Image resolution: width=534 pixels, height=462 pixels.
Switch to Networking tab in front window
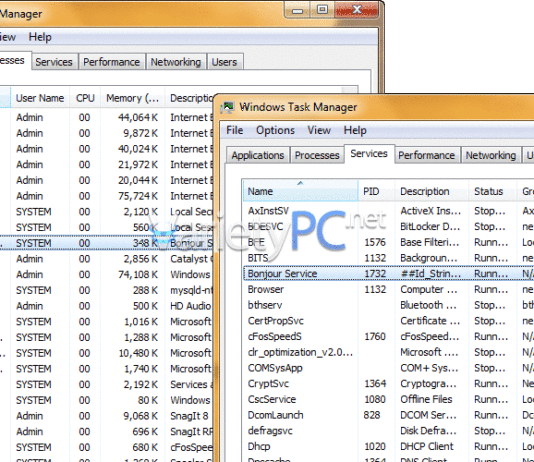point(491,155)
